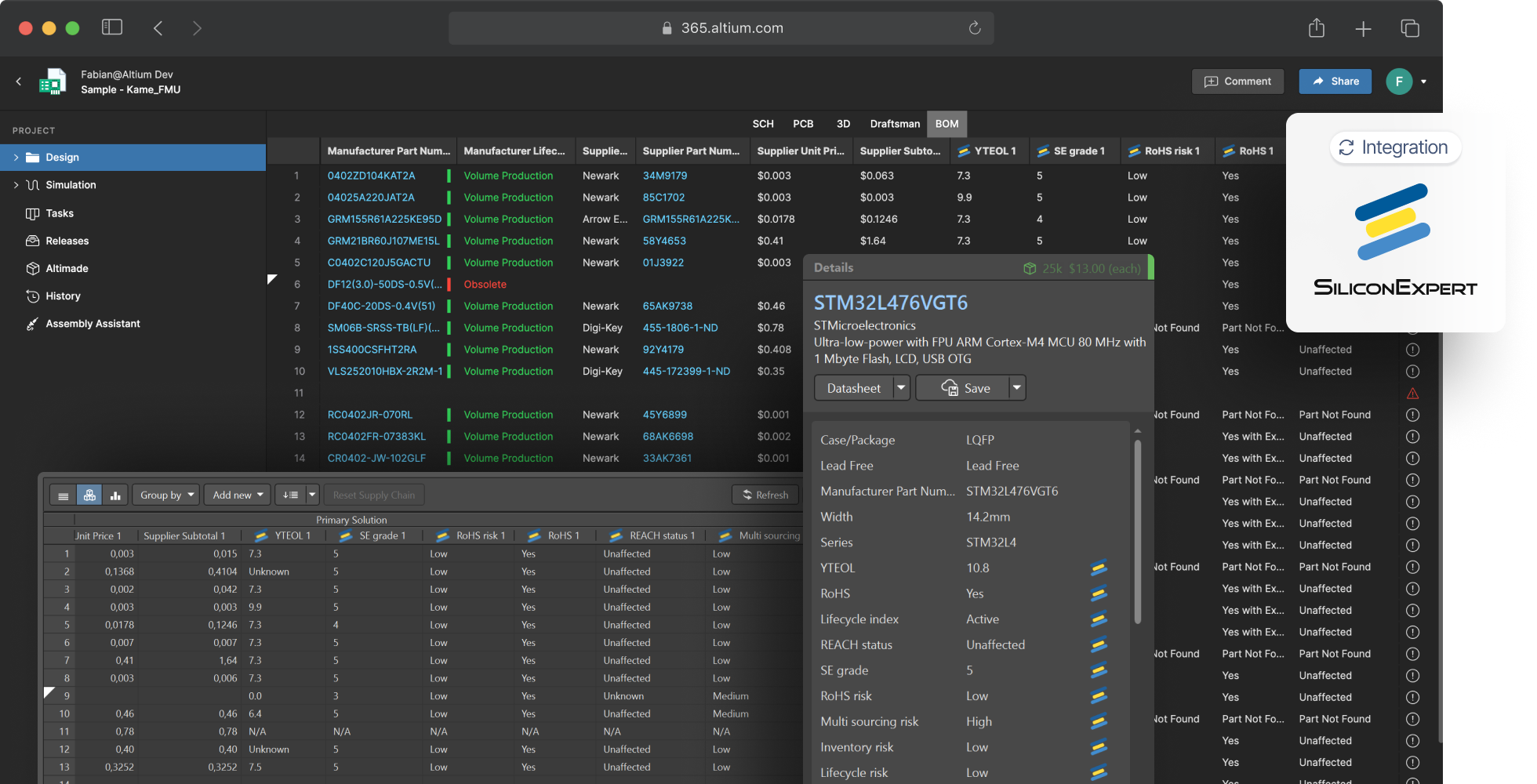Click the info icon on row 9
Viewport: 1537px width, 784px height.
pyautogui.click(x=1412, y=350)
